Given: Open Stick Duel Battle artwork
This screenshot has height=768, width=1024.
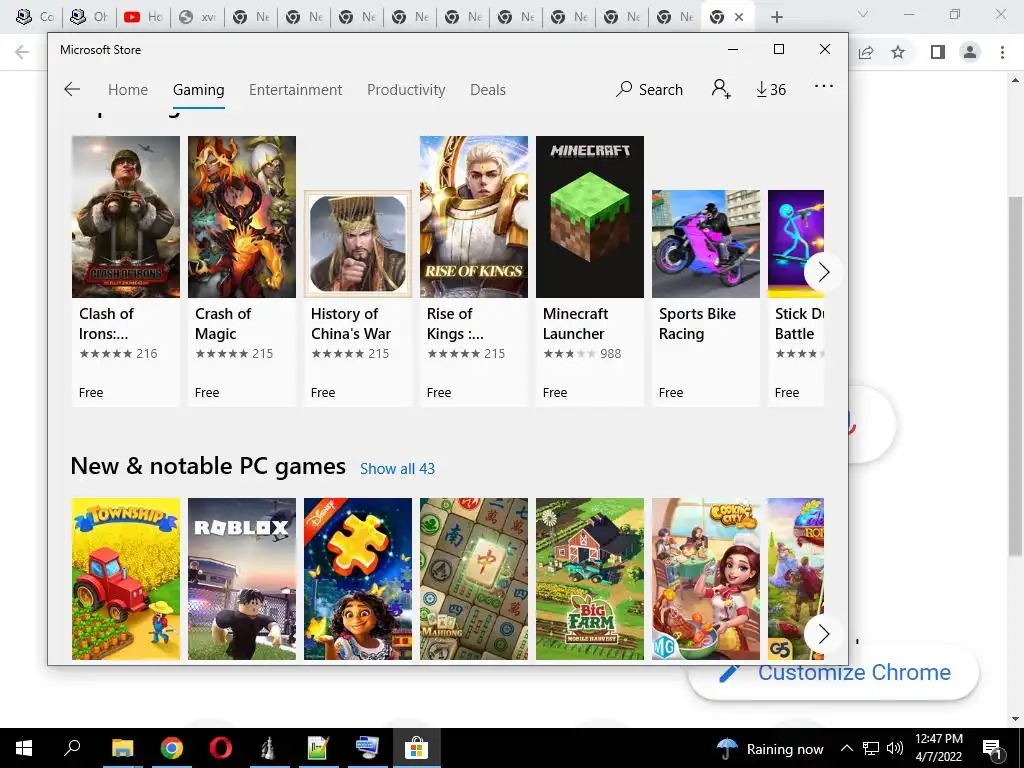Looking at the screenshot, I should (x=796, y=244).
